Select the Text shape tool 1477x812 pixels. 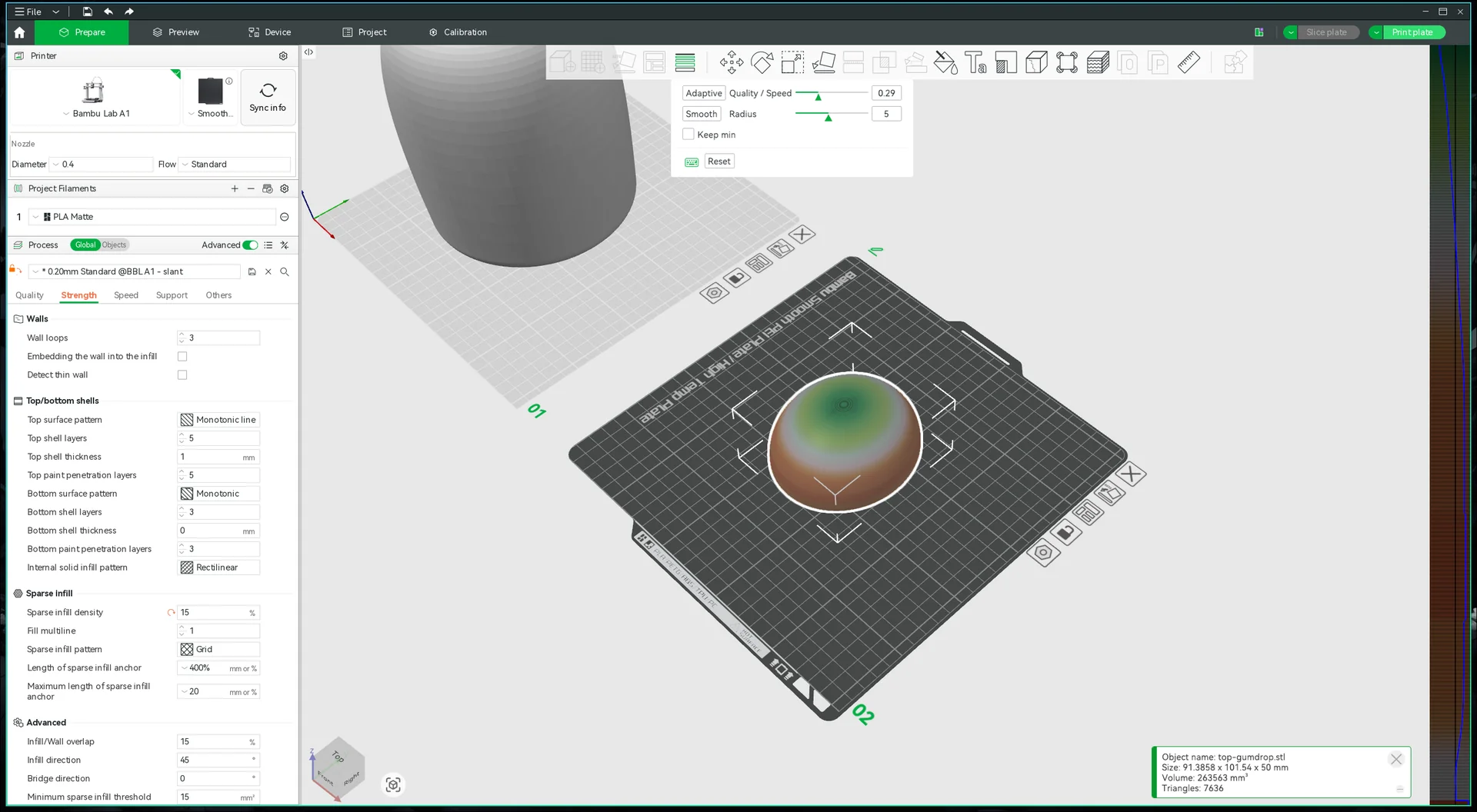[x=975, y=62]
